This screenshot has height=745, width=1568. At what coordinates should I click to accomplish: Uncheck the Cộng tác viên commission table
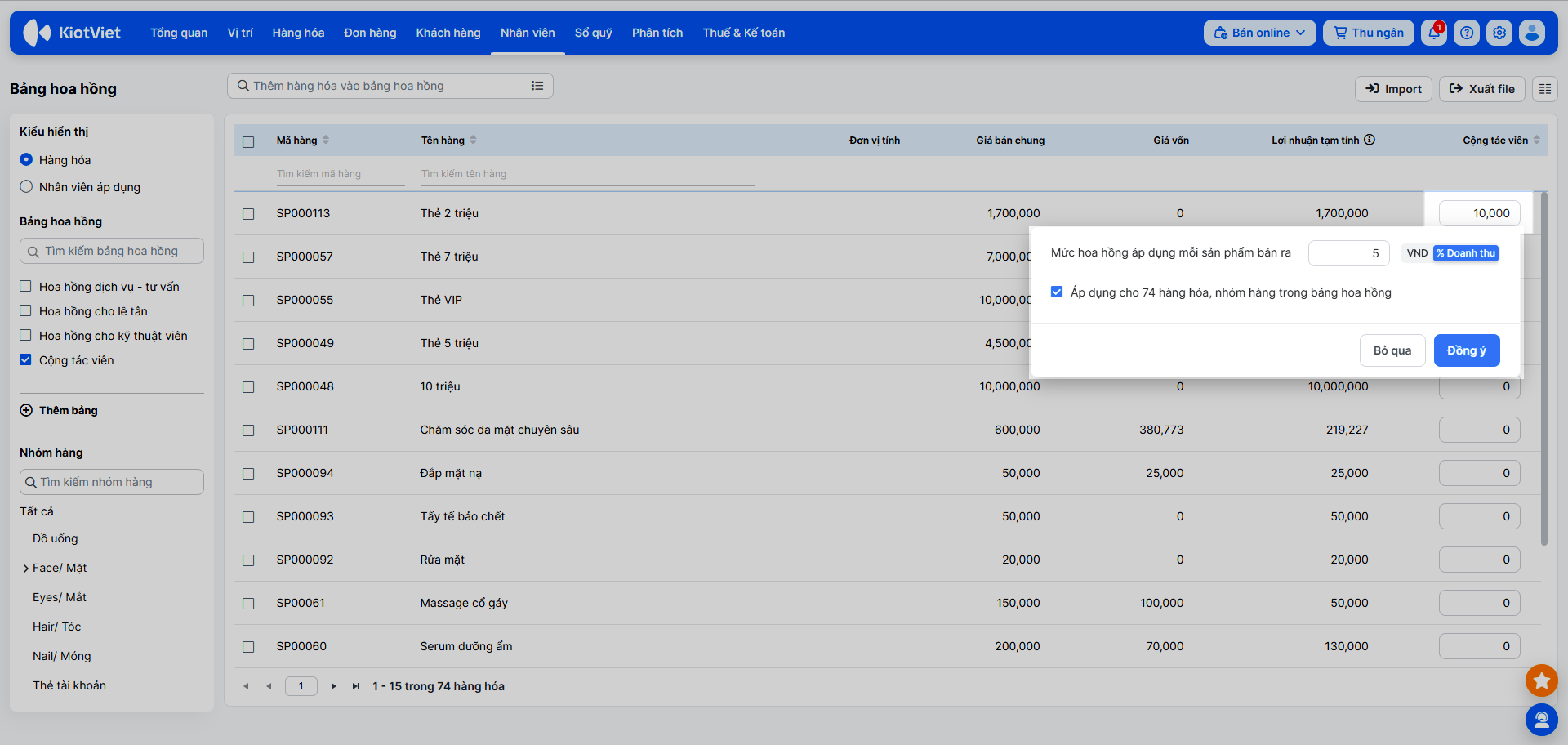pyautogui.click(x=26, y=359)
